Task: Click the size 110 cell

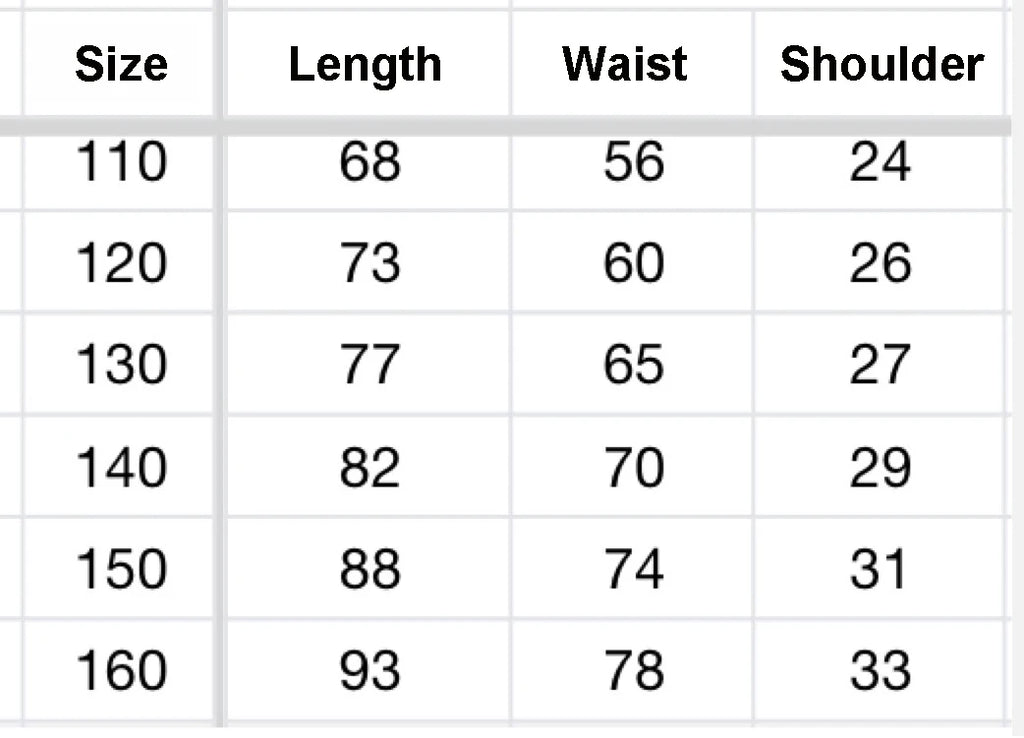Action: coord(121,162)
